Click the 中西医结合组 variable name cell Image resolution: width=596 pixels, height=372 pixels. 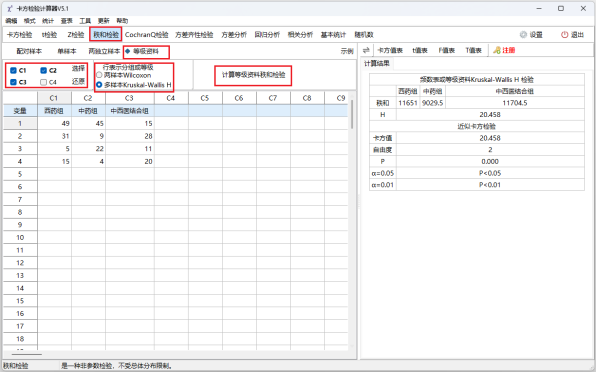pyautogui.click(x=130, y=111)
